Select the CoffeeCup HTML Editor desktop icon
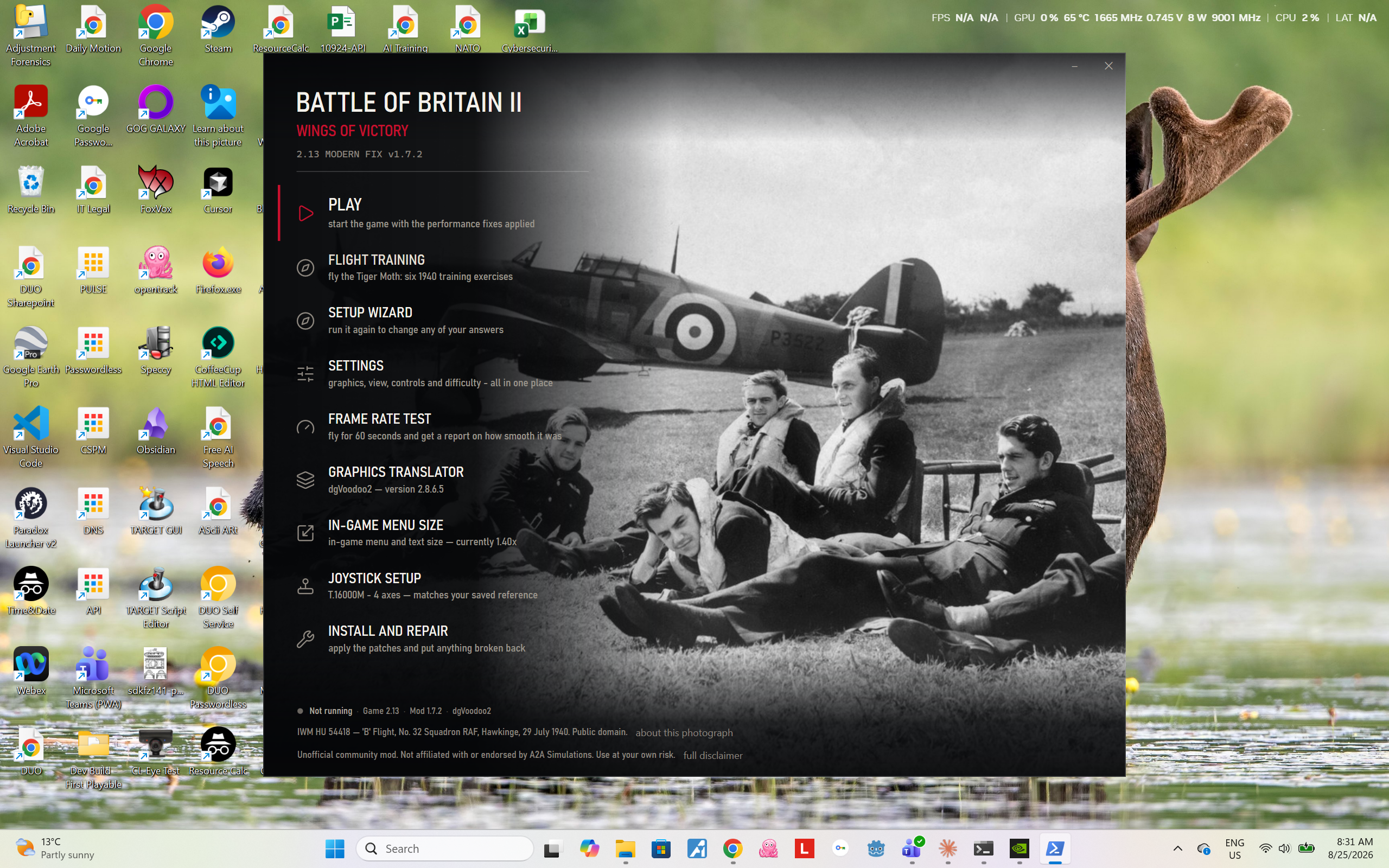Screen dimensions: 1389x868 click(218, 358)
